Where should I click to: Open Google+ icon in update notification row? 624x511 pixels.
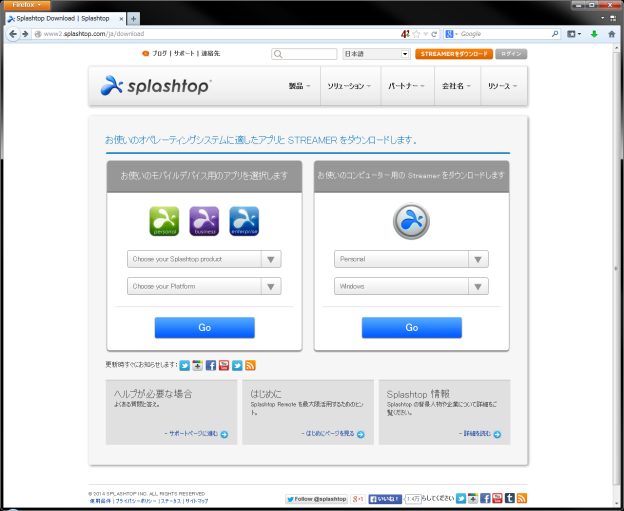coord(197,365)
